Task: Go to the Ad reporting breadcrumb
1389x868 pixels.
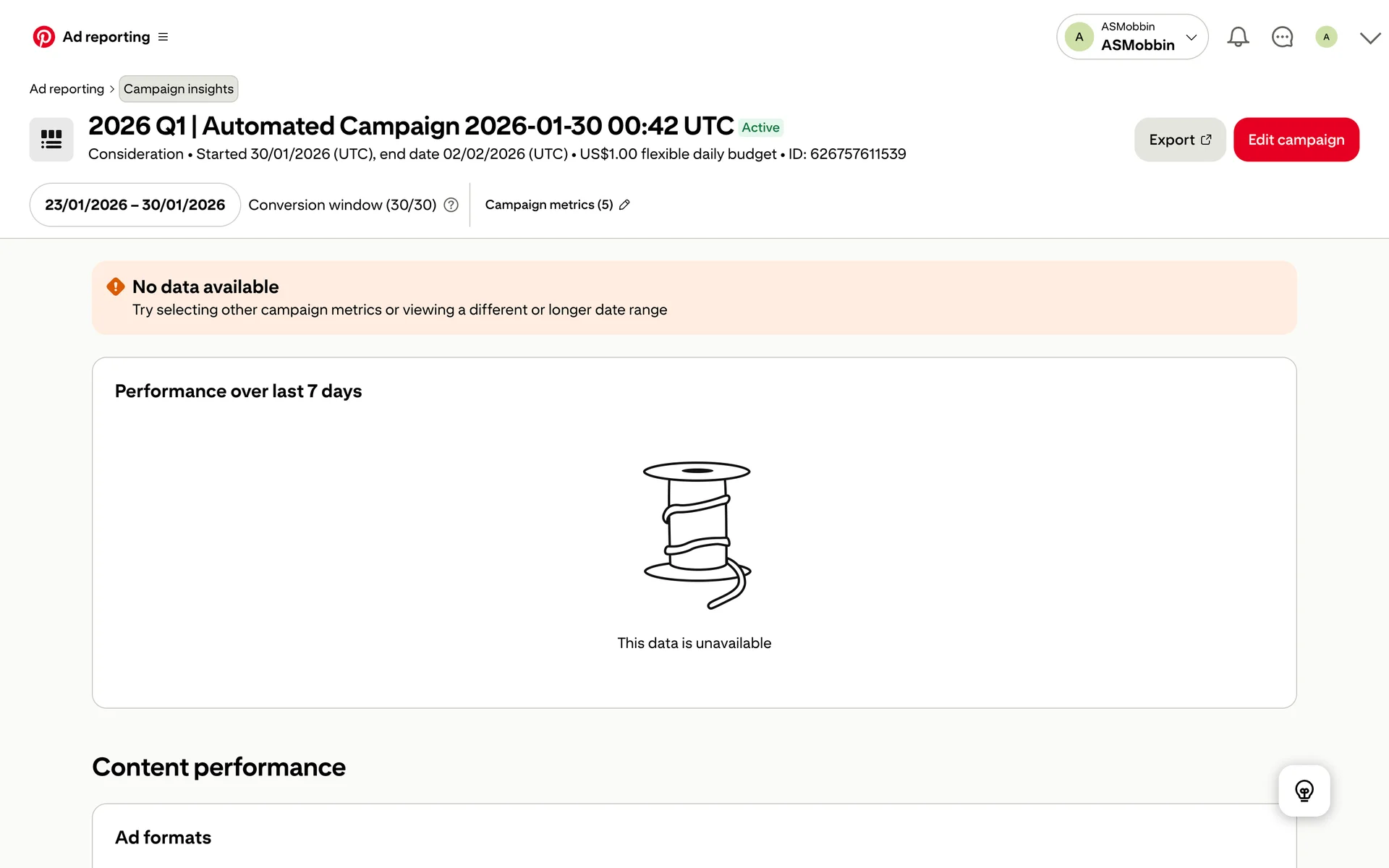Action: coord(67,89)
